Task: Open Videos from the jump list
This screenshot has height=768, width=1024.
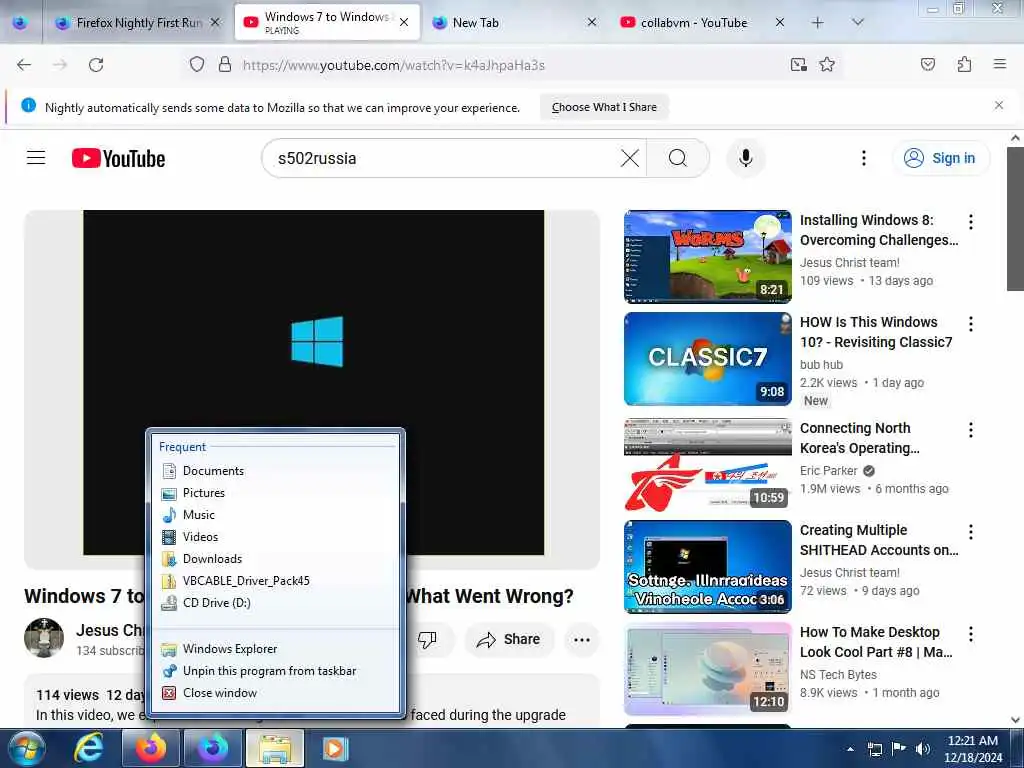Action: (275, 537)
